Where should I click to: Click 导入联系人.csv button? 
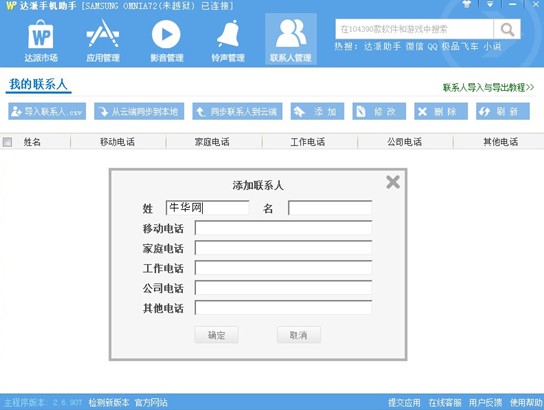click(x=47, y=111)
